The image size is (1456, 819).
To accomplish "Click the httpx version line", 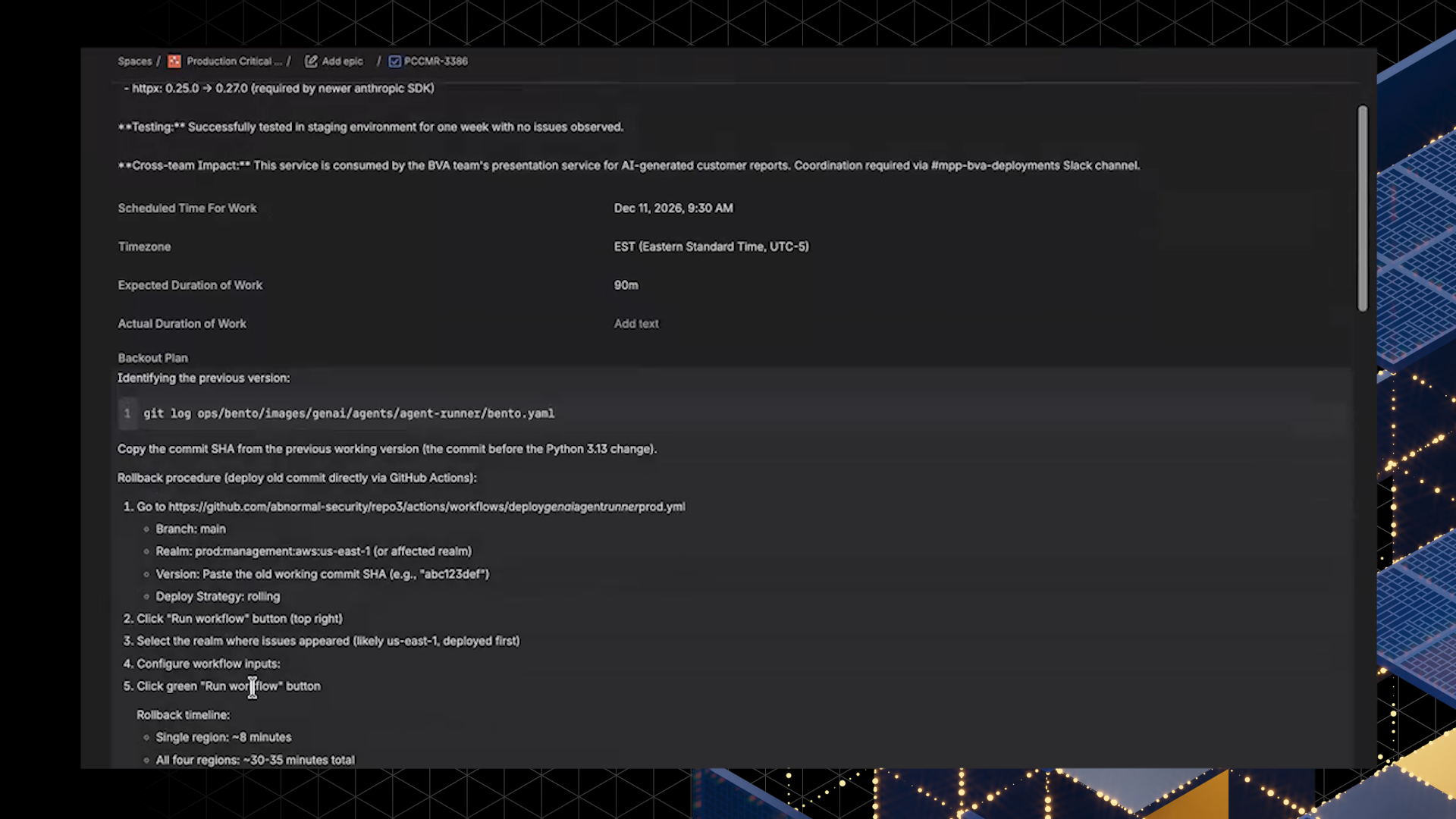I will (x=280, y=88).
